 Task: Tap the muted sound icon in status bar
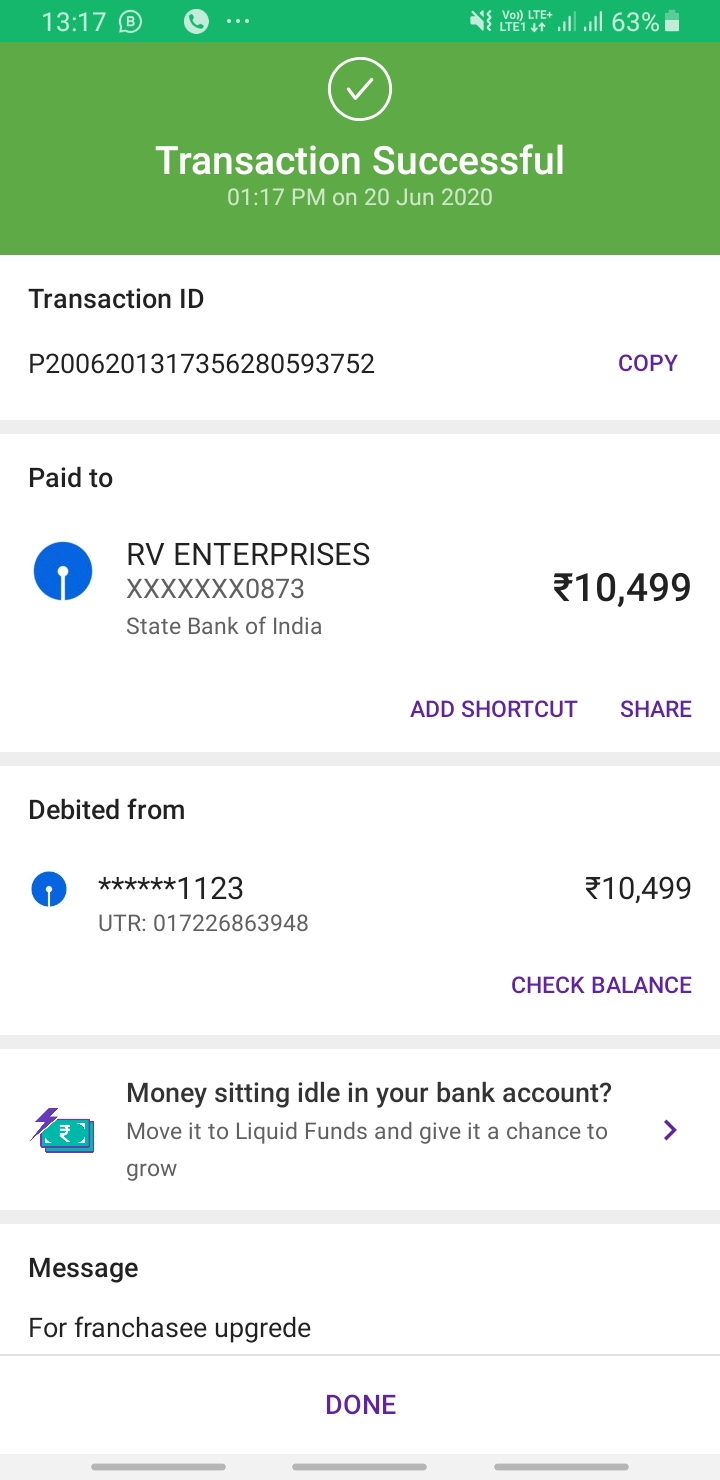coord(481,21)
